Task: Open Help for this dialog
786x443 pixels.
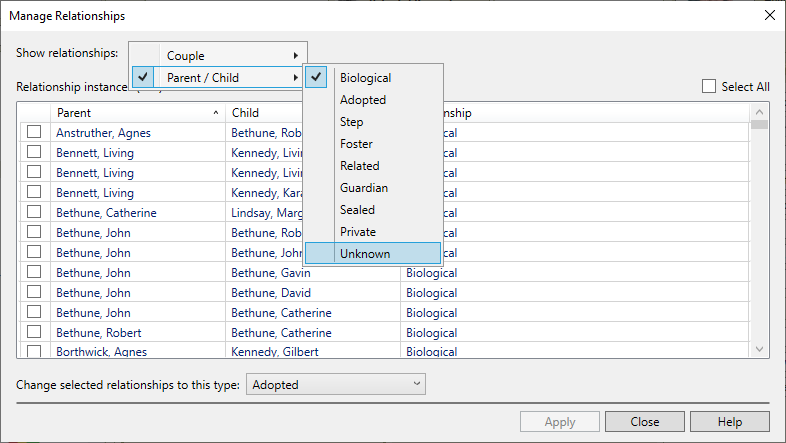Action: pos(729,422)
